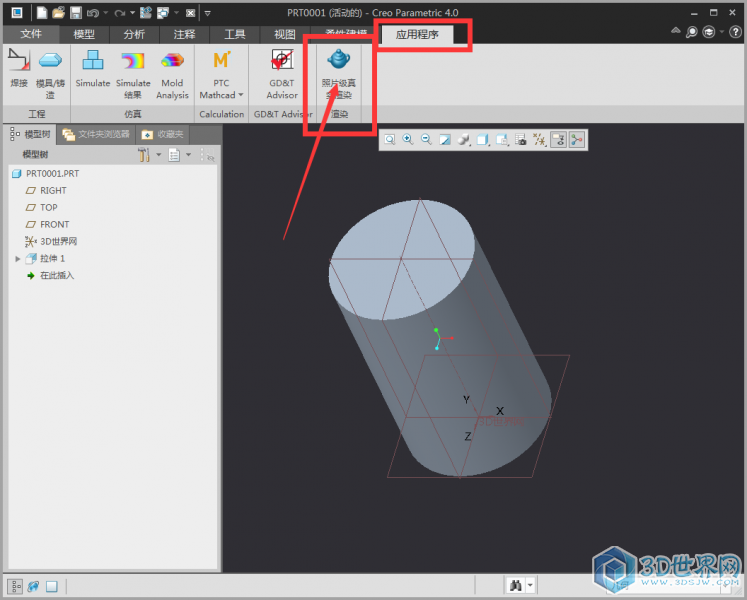Screen dimensions: 747x600
Task: Open saved orientations cube list
Action: pyautogui.click(x=483, y=140)
